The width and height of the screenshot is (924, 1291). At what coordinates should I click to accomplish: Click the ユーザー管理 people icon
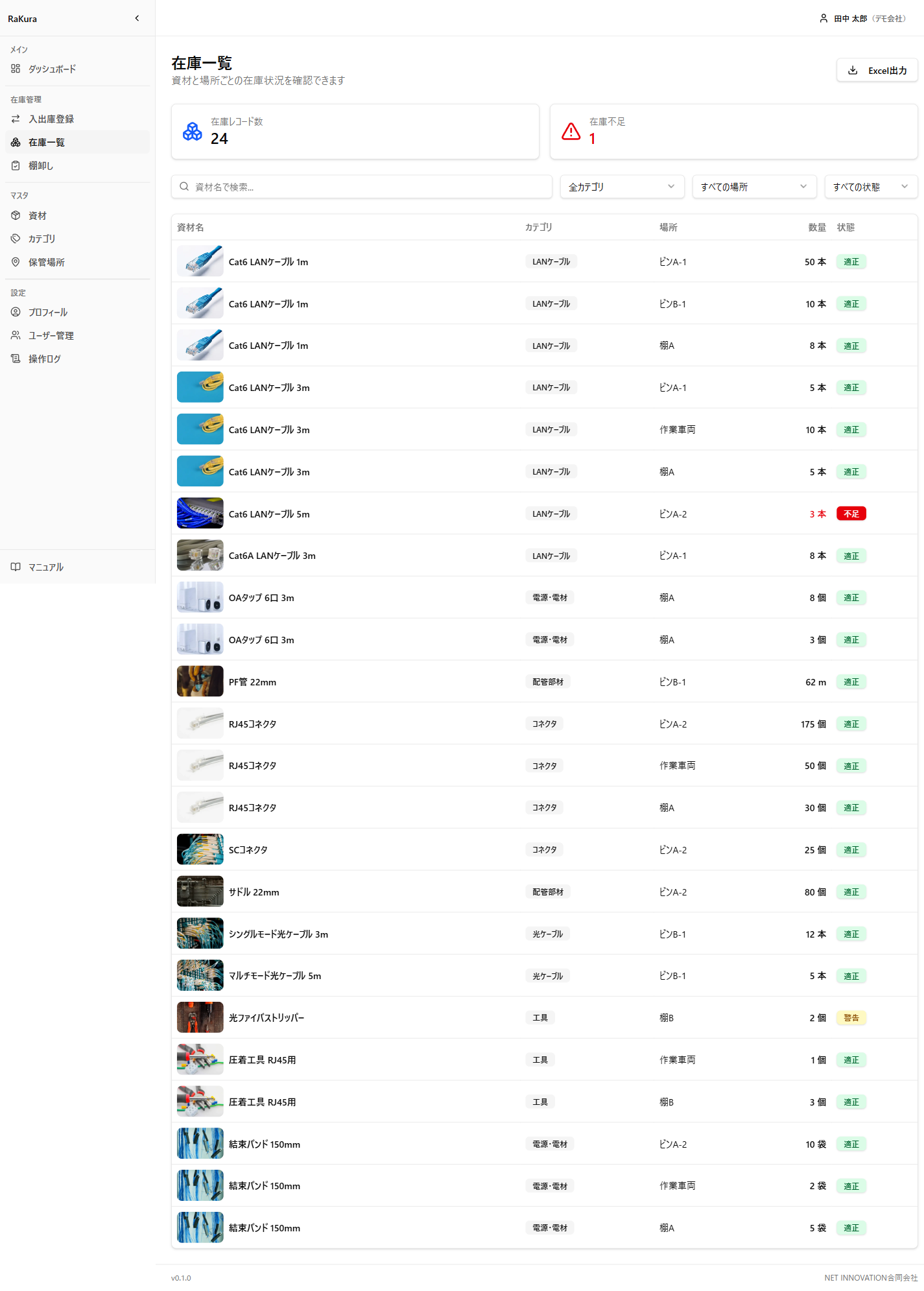tap(16, 335)
